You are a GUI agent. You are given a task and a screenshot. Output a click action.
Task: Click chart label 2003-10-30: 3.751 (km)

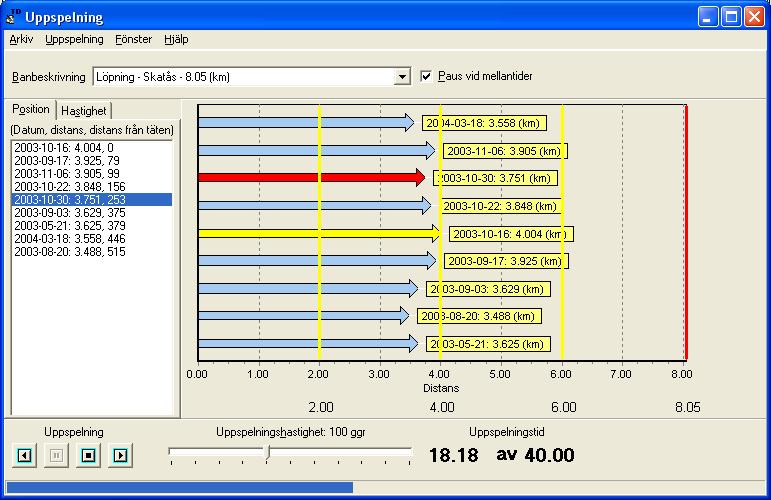coord(495,178)
